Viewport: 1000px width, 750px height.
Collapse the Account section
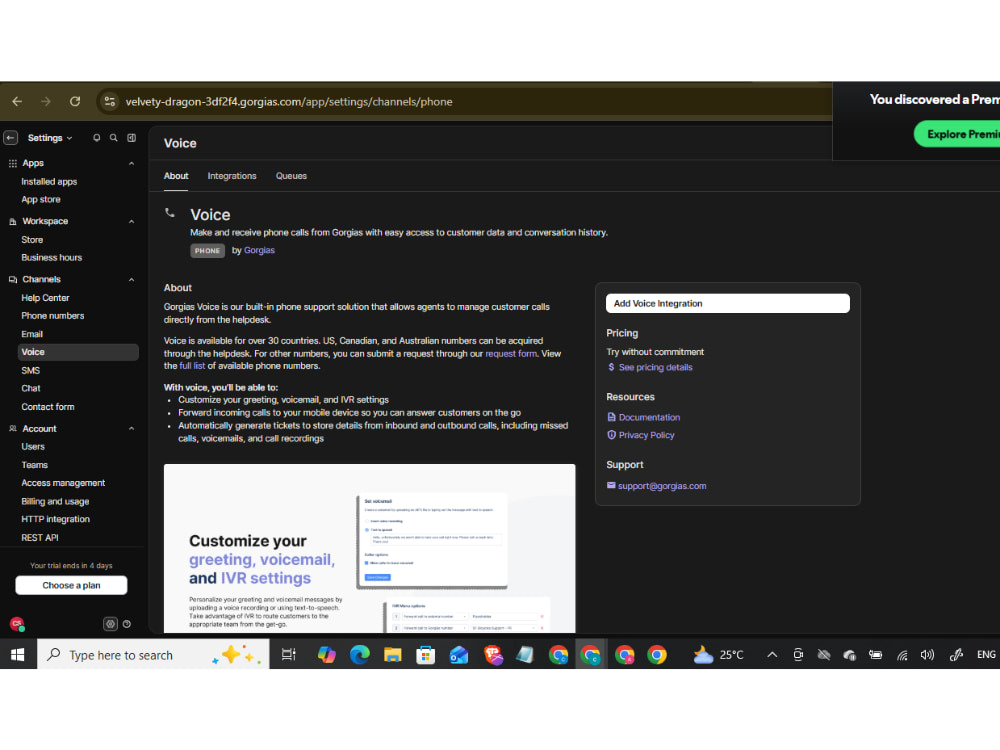[x=131, y=429]
